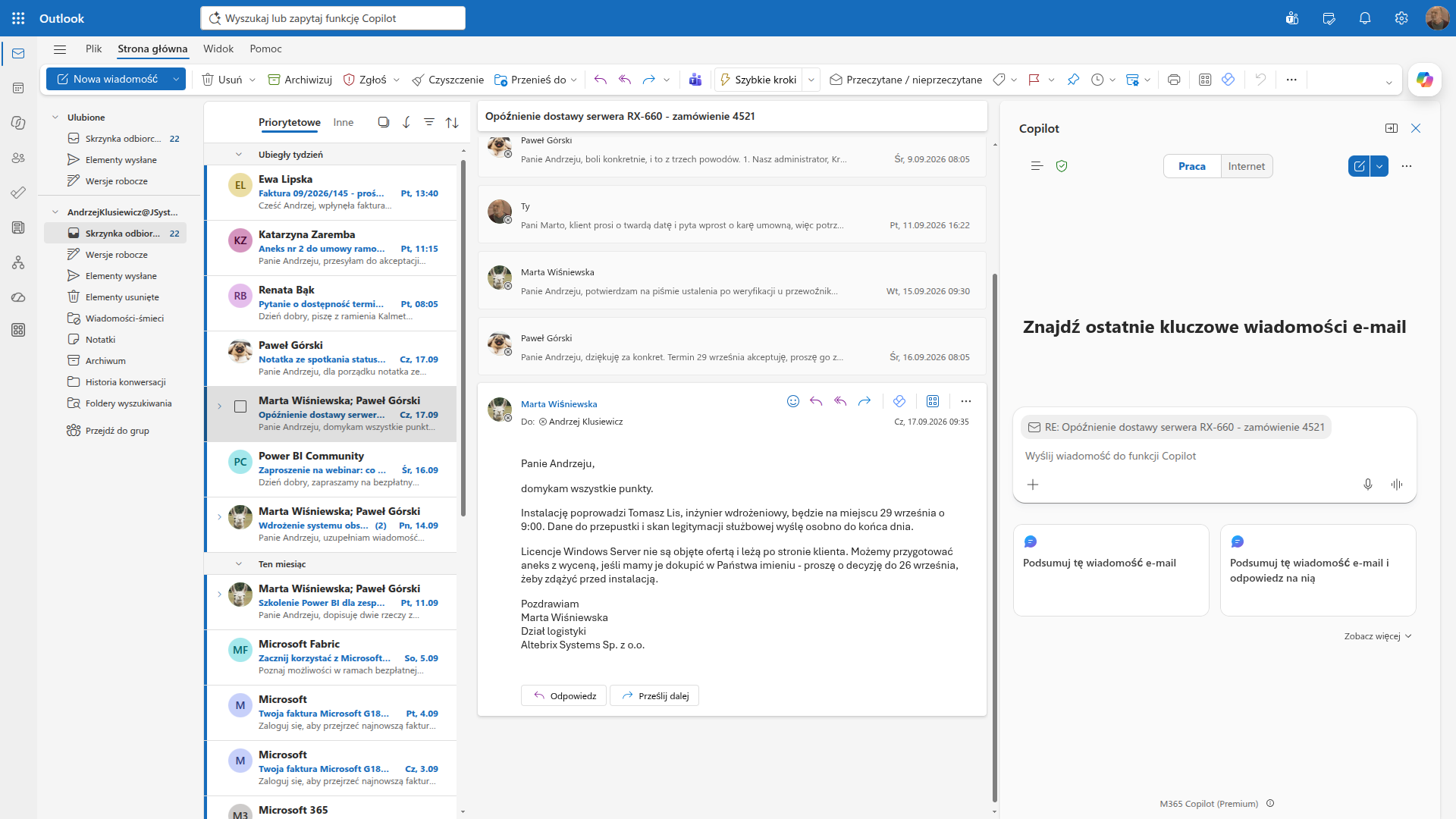Open Nowa wiadomość dropdown arrow
Image resolution: width=1456 pixels, height=819 pixels.
coord(176,79)
